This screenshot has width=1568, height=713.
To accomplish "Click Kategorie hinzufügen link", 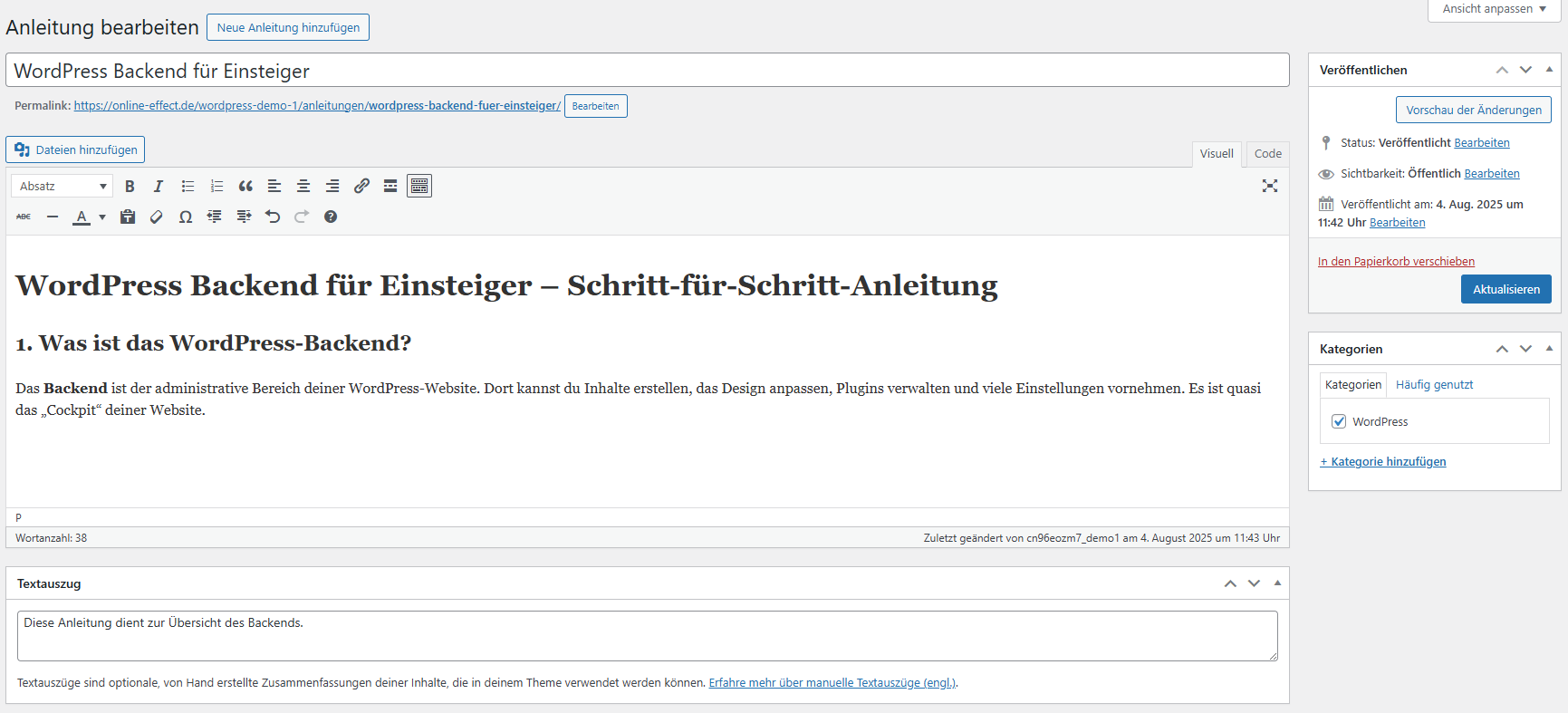I will click(x=1382, y=462).
